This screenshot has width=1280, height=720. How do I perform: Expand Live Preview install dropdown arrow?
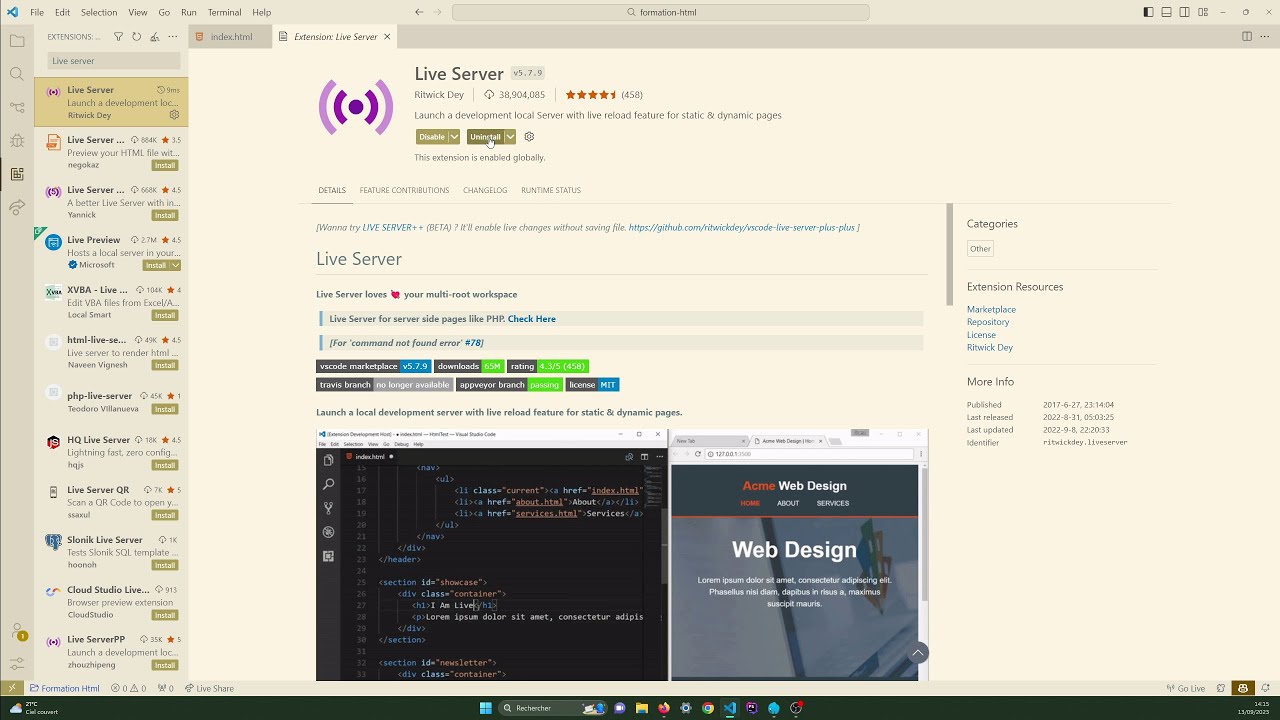tap(175, 265)
